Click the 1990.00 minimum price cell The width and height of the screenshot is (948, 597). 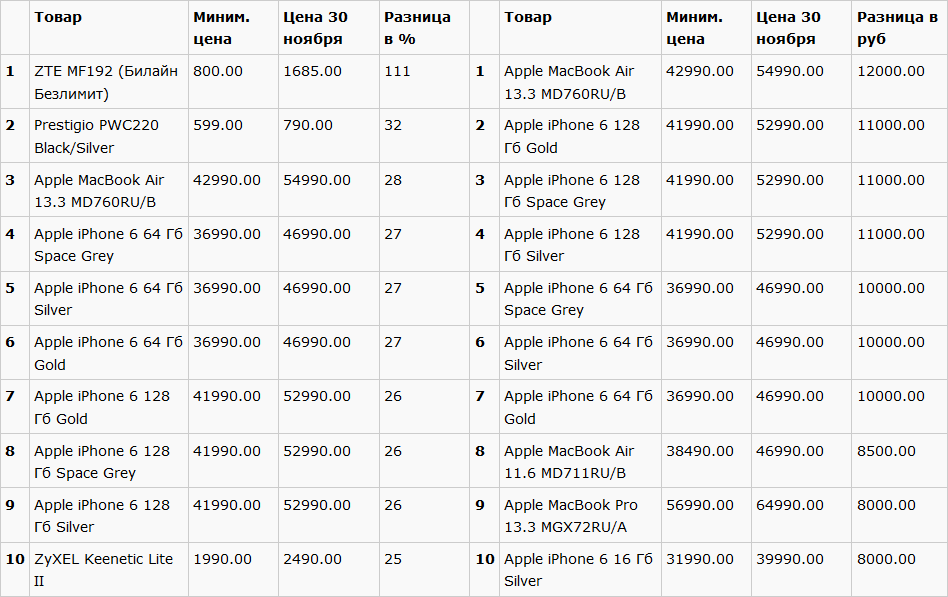click(x=222, y=559)
